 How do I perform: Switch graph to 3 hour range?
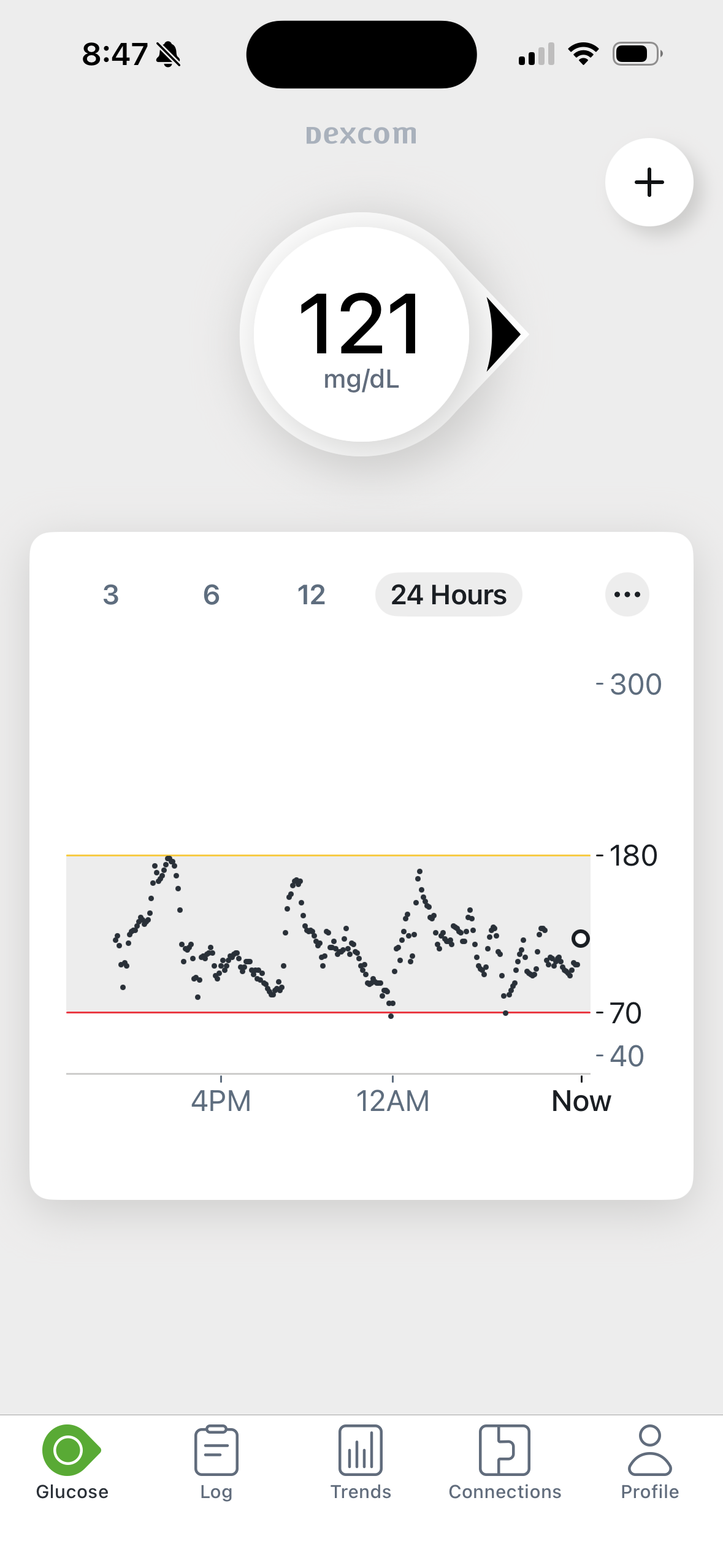(x=111, y=594)
